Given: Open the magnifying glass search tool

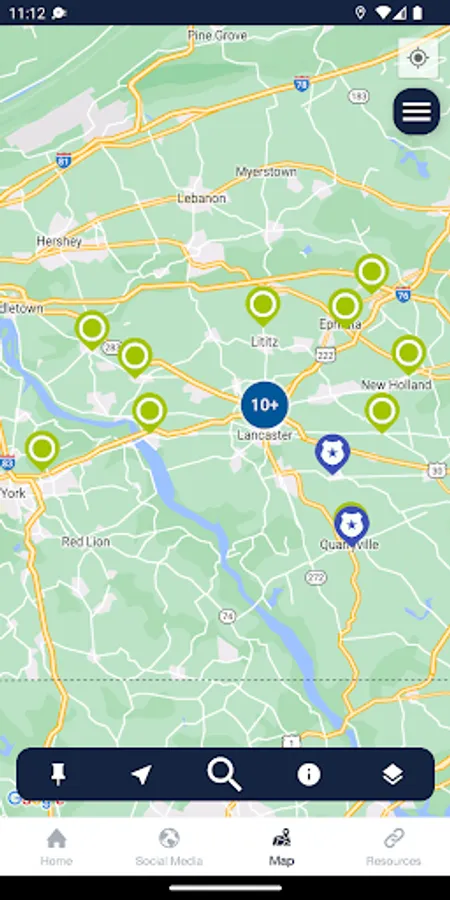Looking at the screenshot, I should coord(224,775).
